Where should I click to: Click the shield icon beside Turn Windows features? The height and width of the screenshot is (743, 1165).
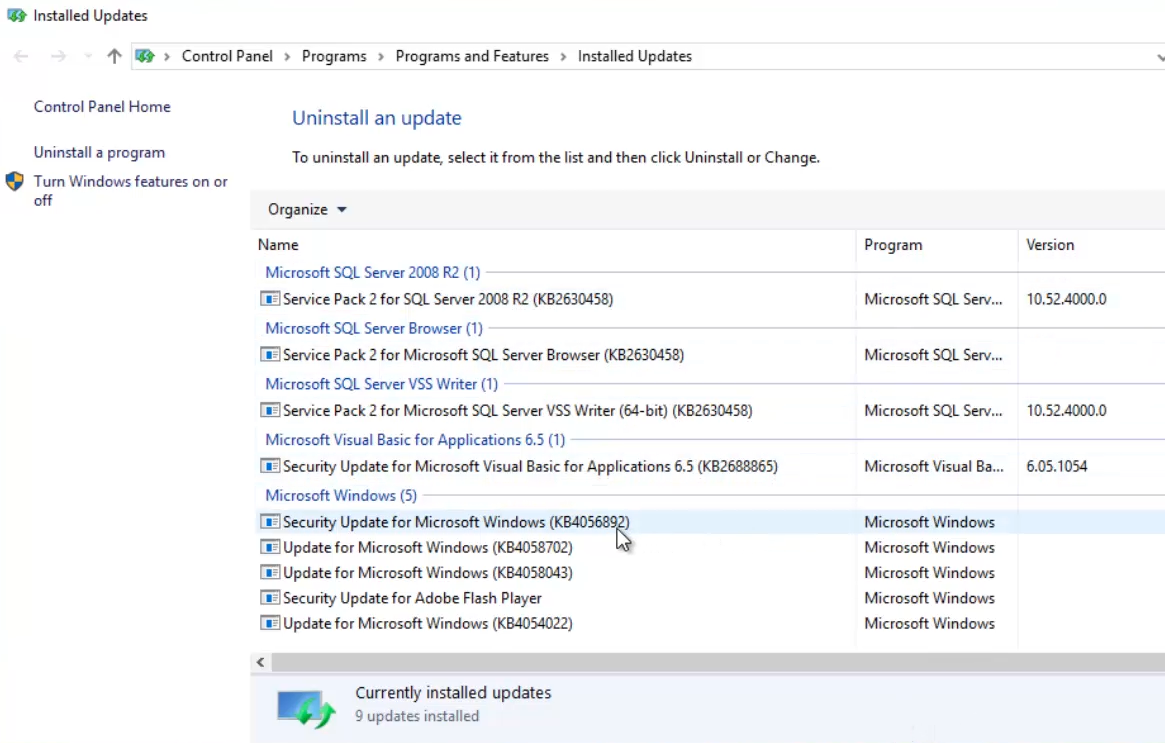pyautogui.click(x=14, y=181)
